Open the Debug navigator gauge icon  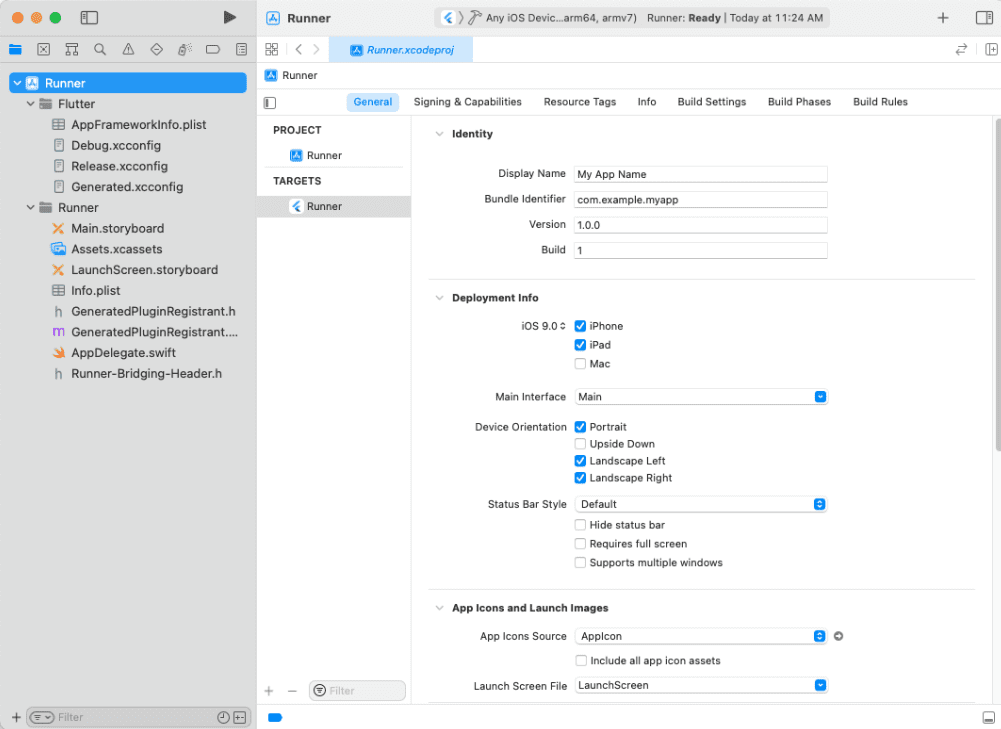[x=186, y=48]
